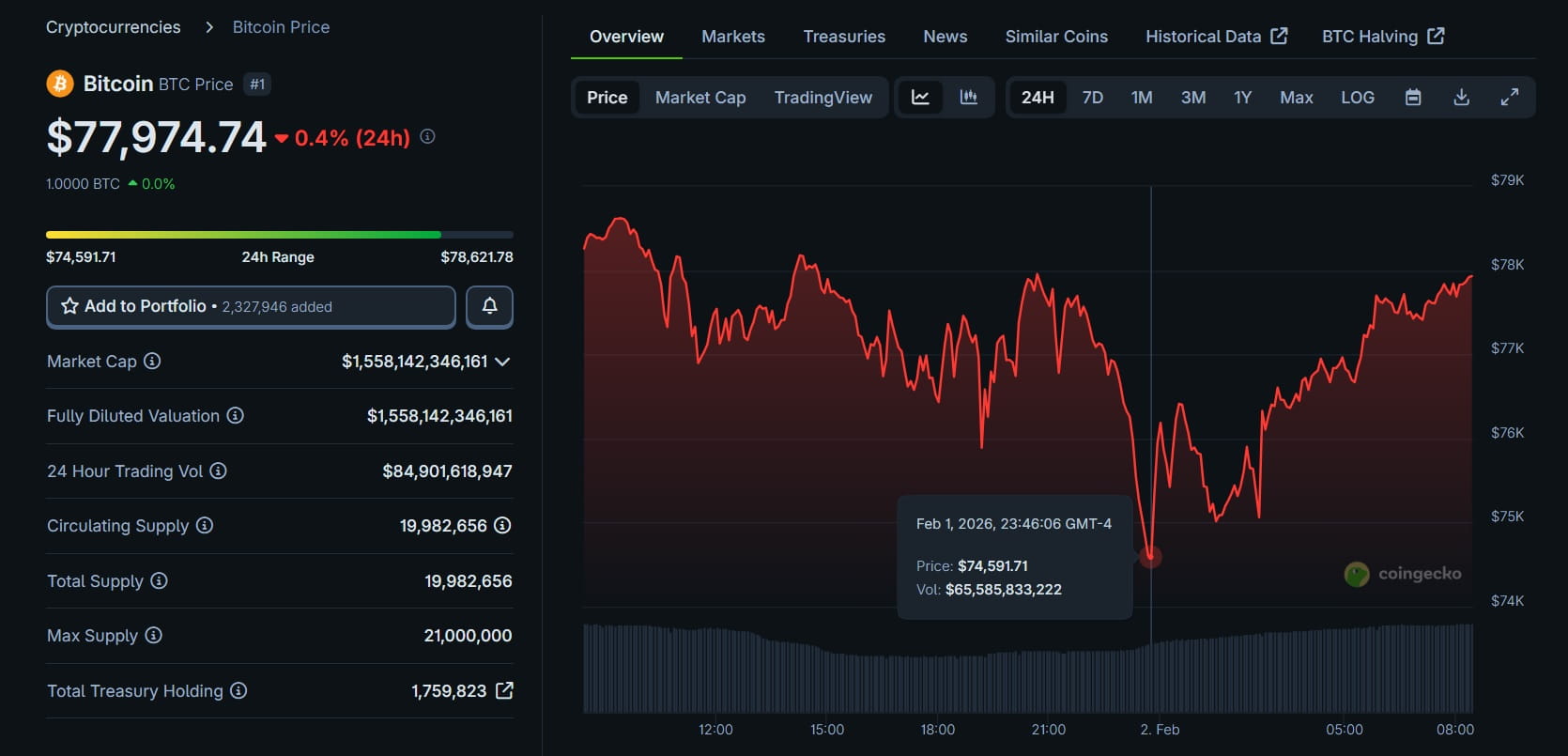This screenshot has height=756, width=1568.
Task: Switch chart to Market Cap view
Action: [x=700, y=98]
